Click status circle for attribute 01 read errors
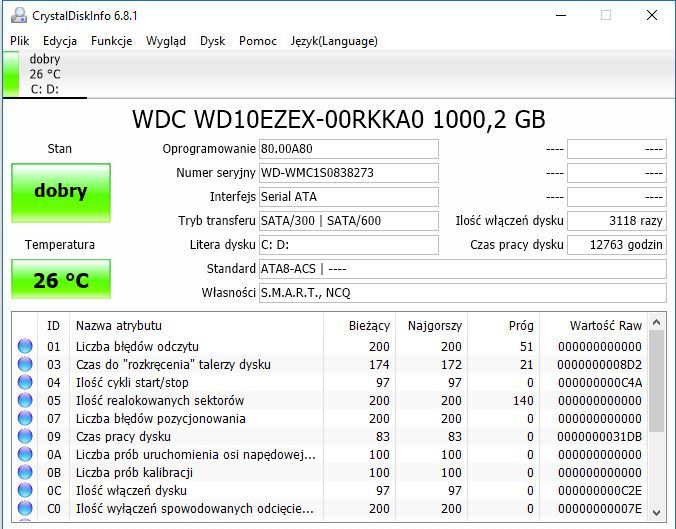Image resolution: width=676 pixels, height=529 pixels. tap(25, 346)
